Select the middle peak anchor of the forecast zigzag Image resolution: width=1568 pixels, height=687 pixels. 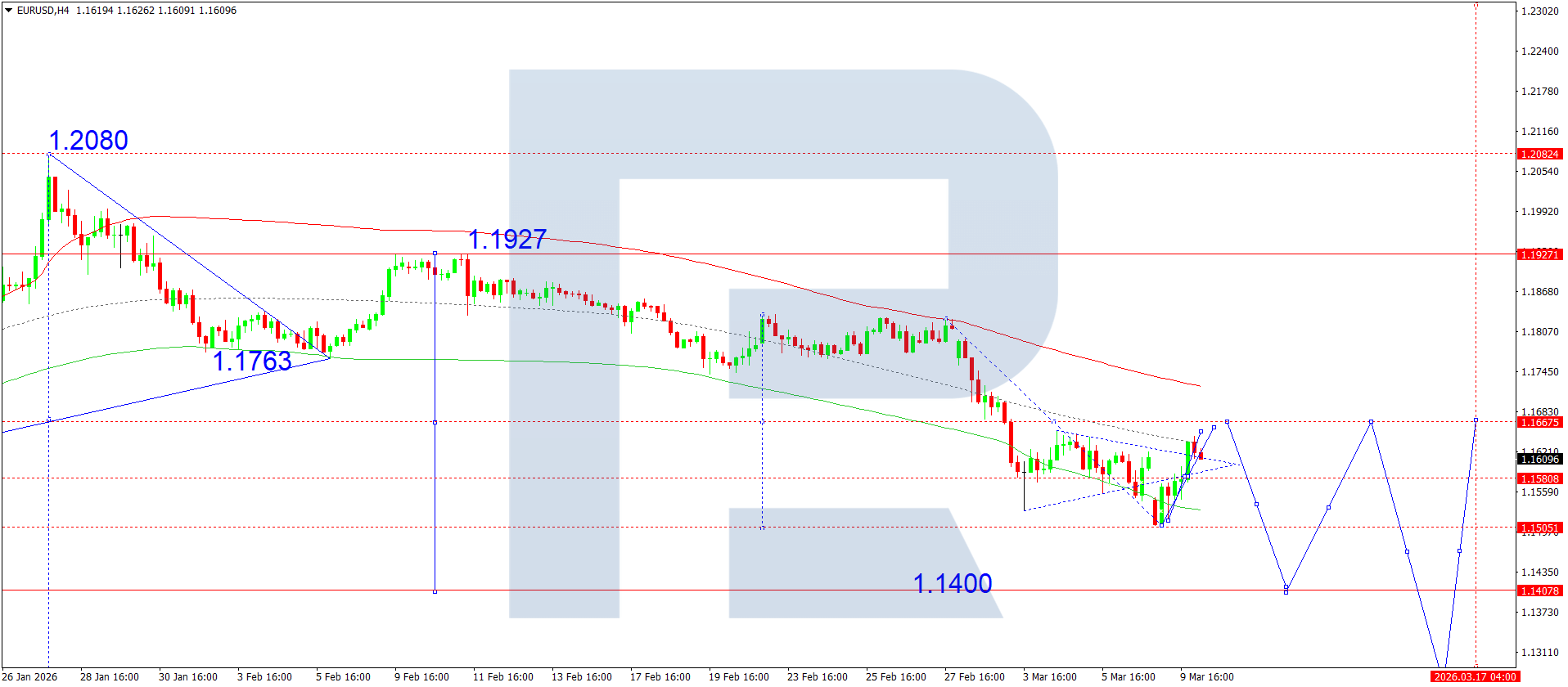pos(1371,422)
